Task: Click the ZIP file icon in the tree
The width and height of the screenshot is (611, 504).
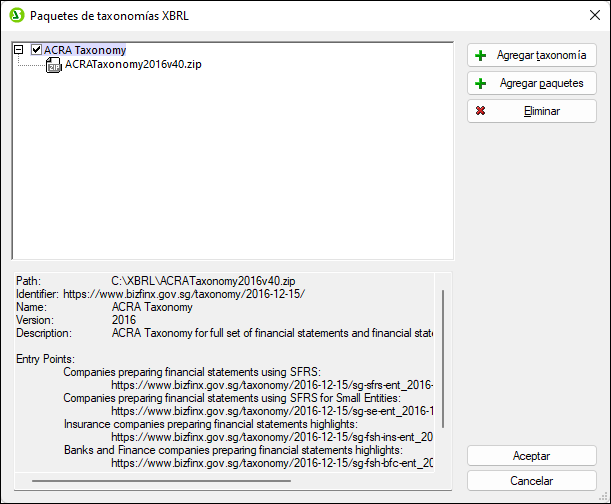Action: [x=54, y=65]
